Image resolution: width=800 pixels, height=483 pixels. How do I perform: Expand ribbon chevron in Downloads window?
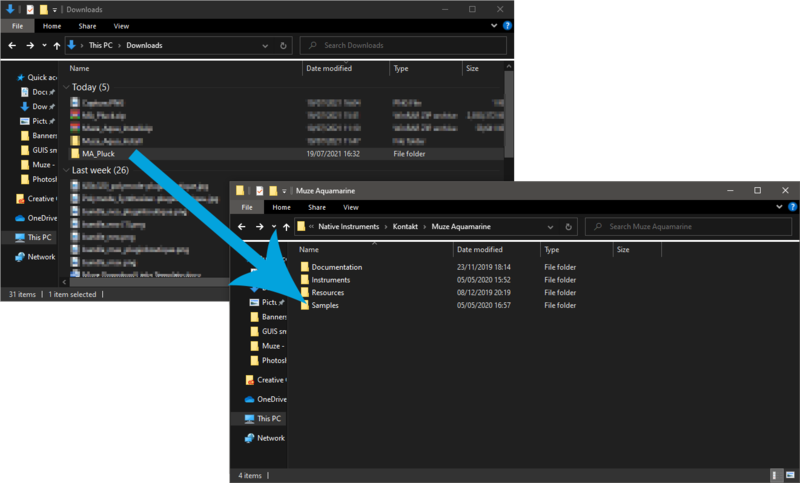point(495,25)
